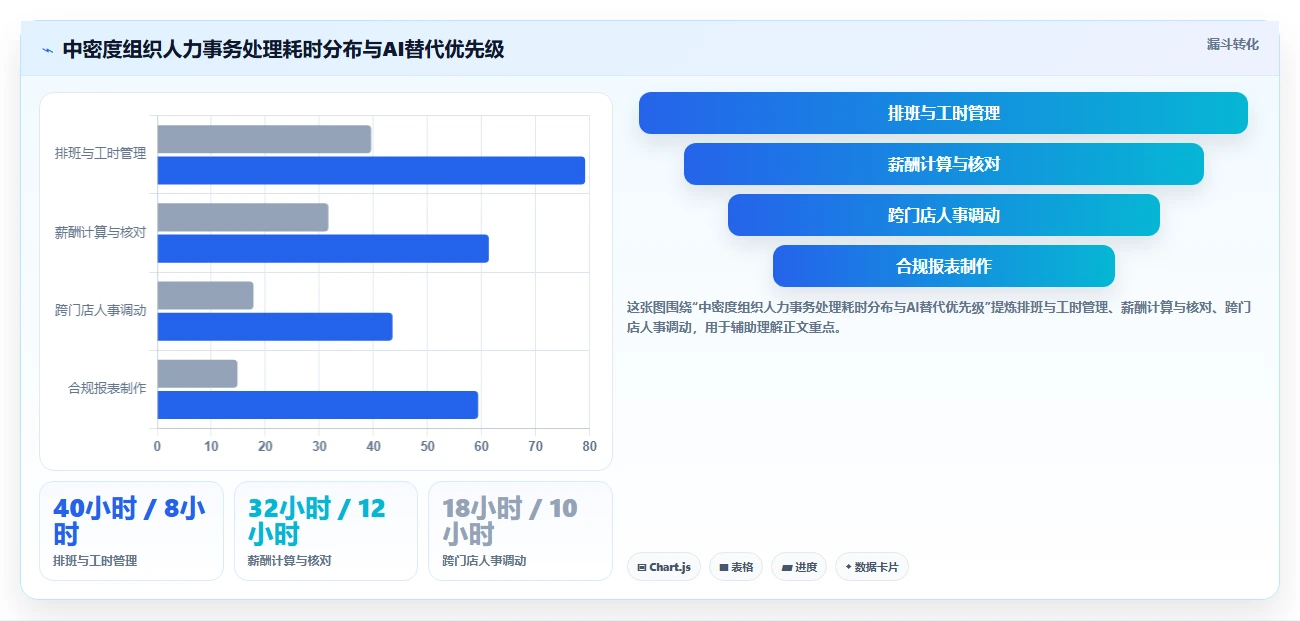Click the lightning icon beside the title
Screen dimensions: 1300x621
click(x=47, y=49)
